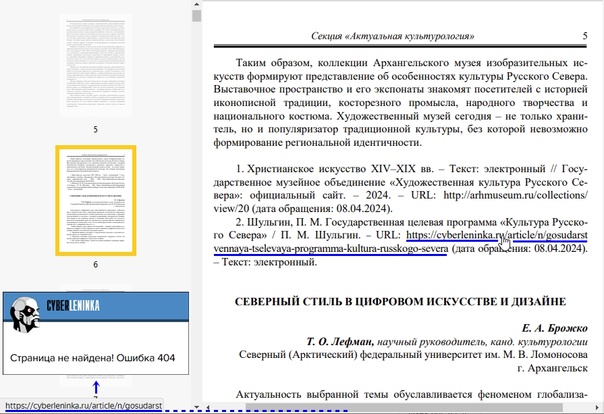Click the document's horizontal scrollbar at bottom

[x=400, y=409]
